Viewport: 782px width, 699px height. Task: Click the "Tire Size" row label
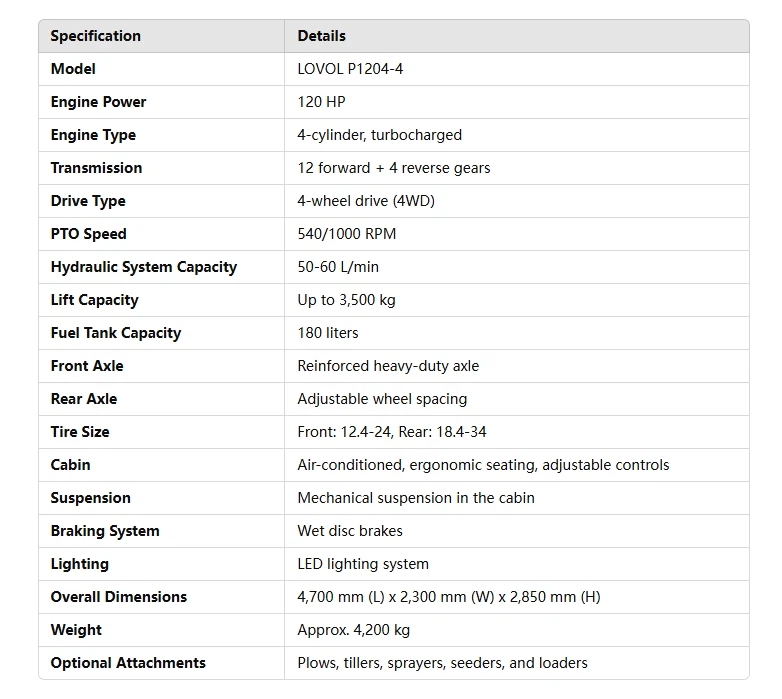coord(80,432)
